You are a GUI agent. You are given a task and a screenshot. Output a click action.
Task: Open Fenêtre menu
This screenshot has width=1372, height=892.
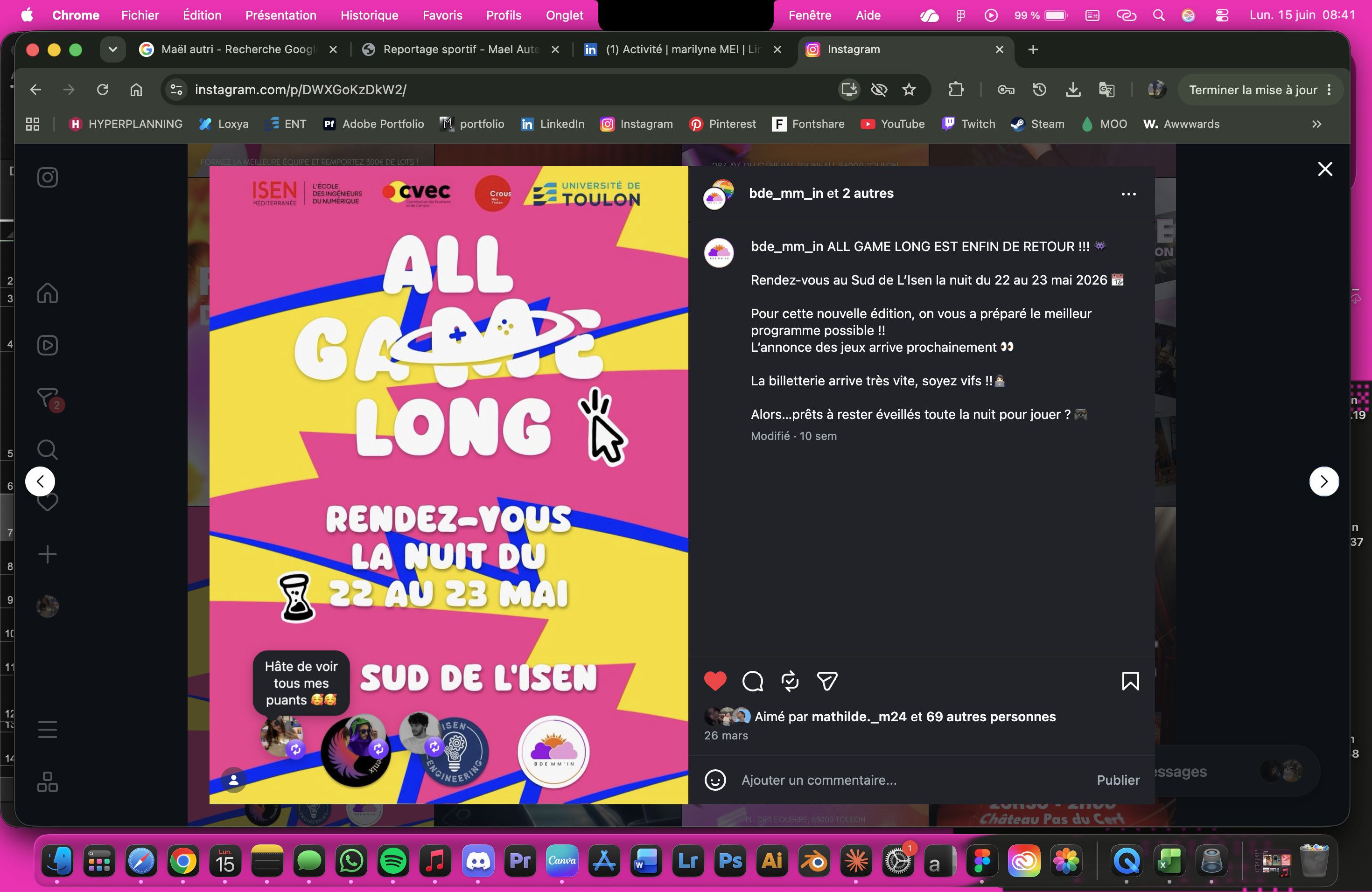click(x=810, y=15)
